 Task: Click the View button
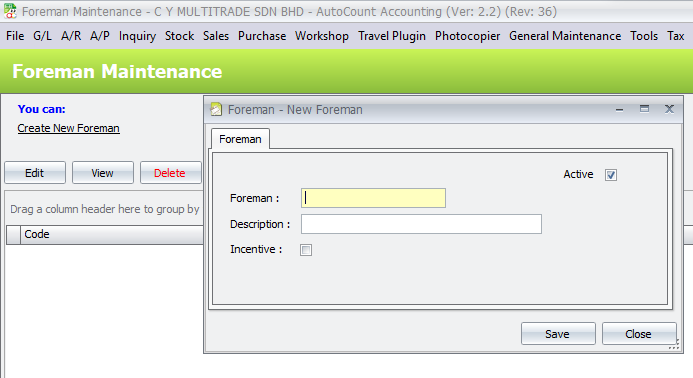(103, 173)
